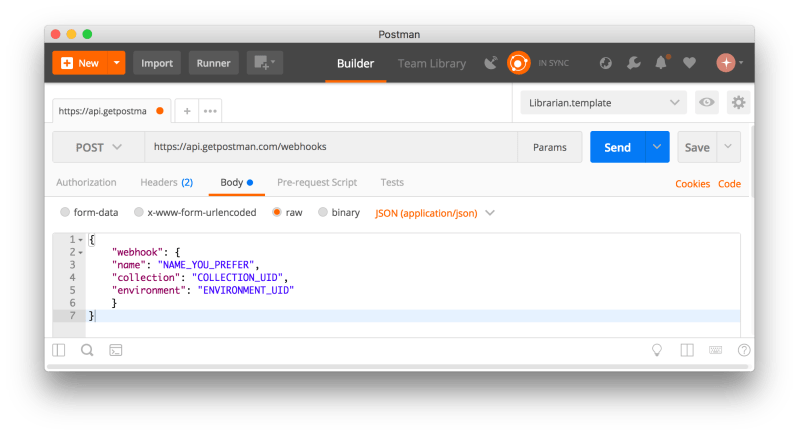Click the lightbulb icon
Viewport: 799px width, 435px height.
[657, 350]
